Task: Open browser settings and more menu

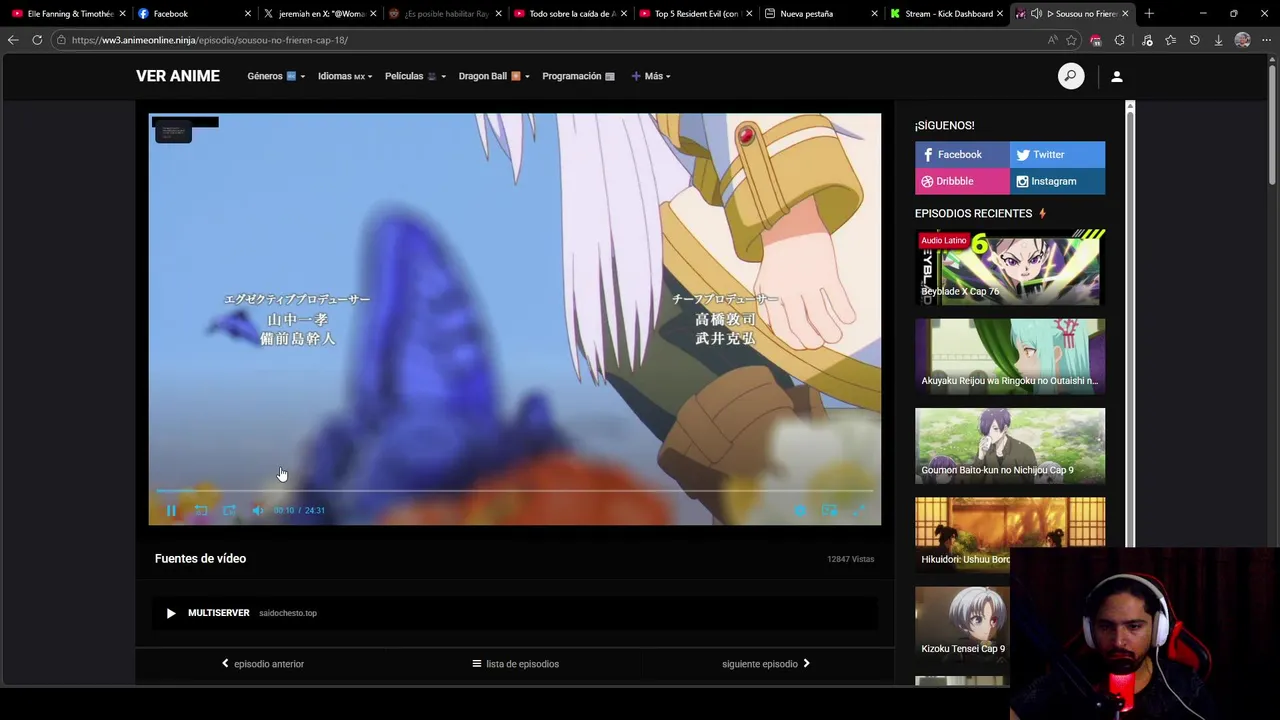Action: click(1266, 40)
